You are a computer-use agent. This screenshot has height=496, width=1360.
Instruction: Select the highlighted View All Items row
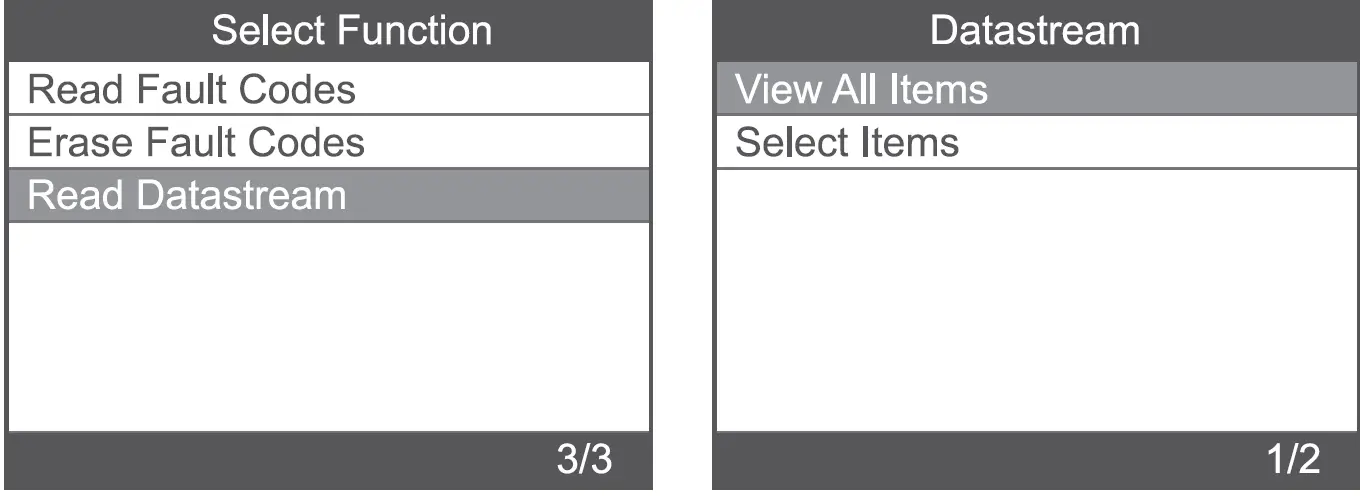(861, 90)
